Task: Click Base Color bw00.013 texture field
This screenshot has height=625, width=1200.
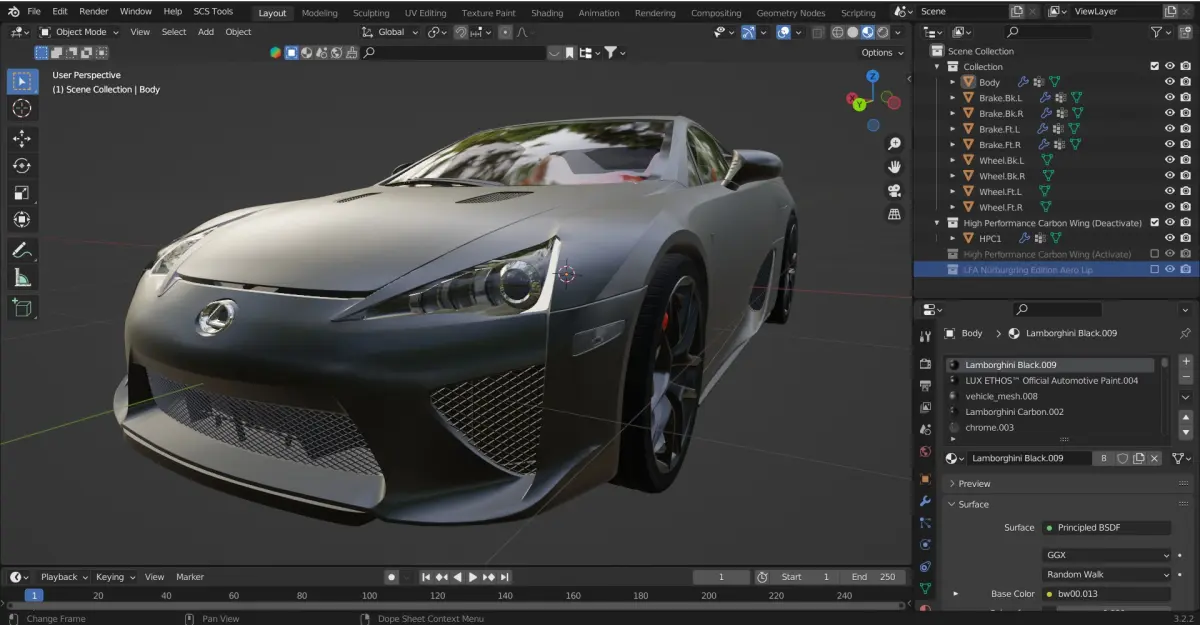Action: pyautogui.click(x=1107, y=594)
